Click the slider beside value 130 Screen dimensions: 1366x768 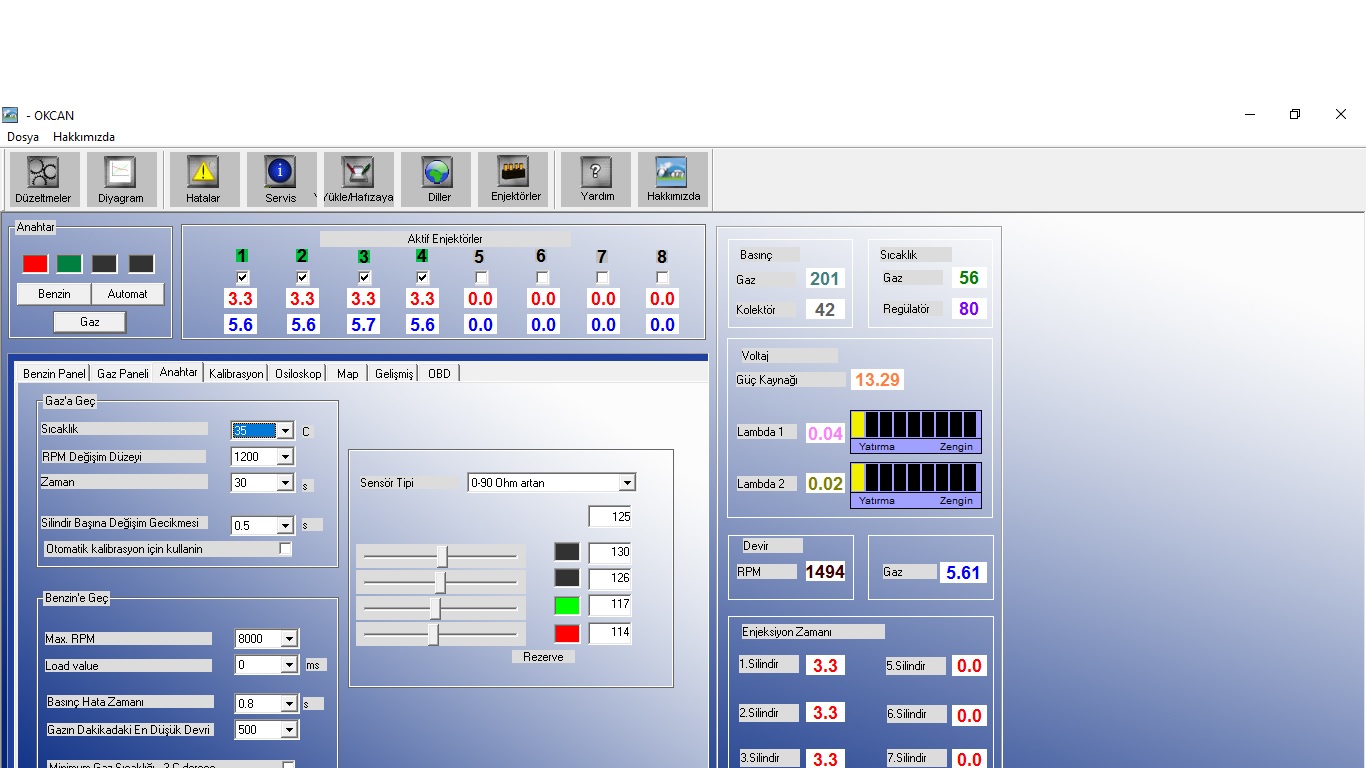point(441,556)
